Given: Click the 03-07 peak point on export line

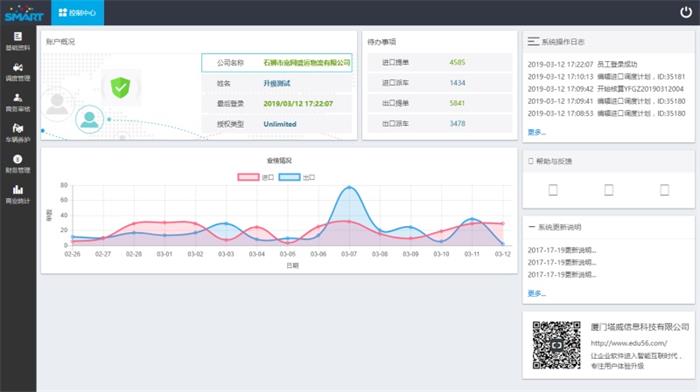Looking at the screenshot, I should pos(349,188).
